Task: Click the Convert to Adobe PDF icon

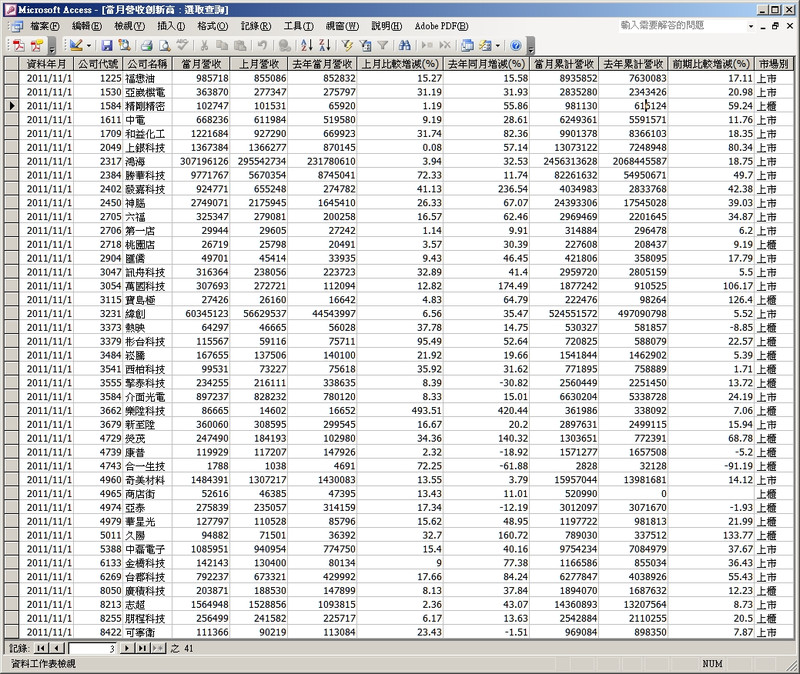Action: [18, 45]
